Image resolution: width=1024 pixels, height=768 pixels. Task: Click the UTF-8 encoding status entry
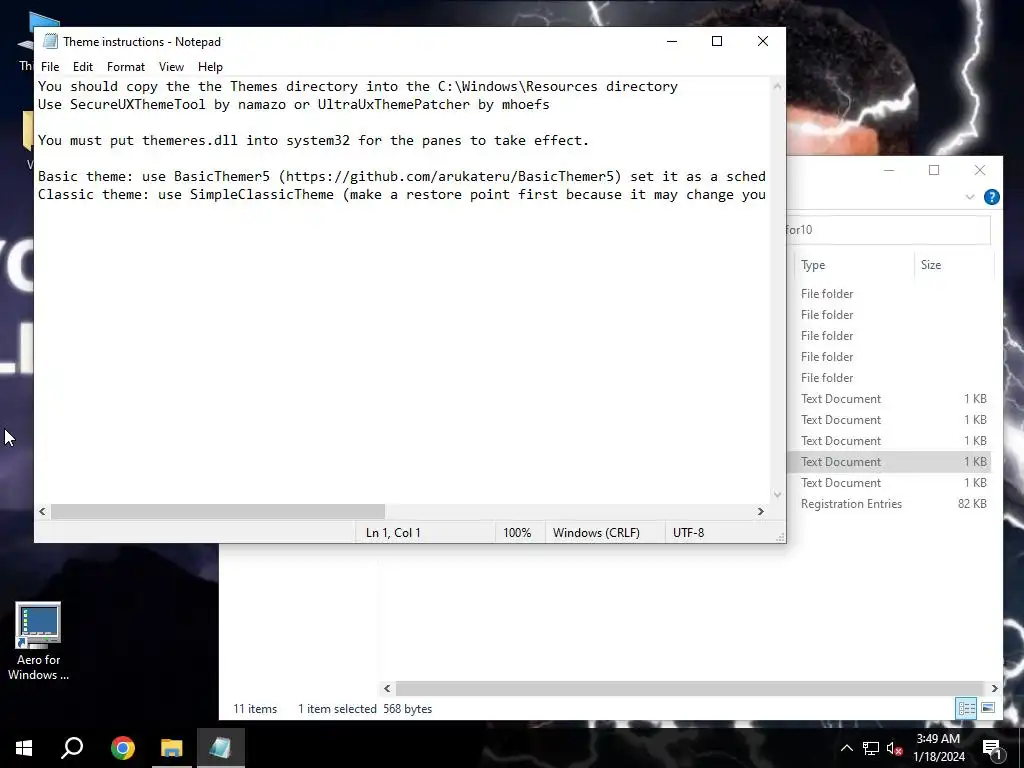click(x=688, y=533)
